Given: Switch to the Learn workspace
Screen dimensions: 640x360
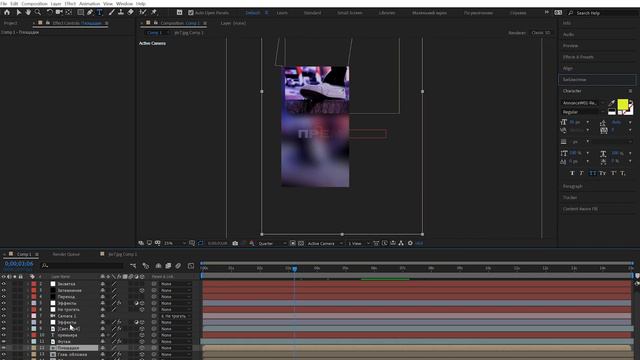Looking at the screenshot, I should click(282, 13).
